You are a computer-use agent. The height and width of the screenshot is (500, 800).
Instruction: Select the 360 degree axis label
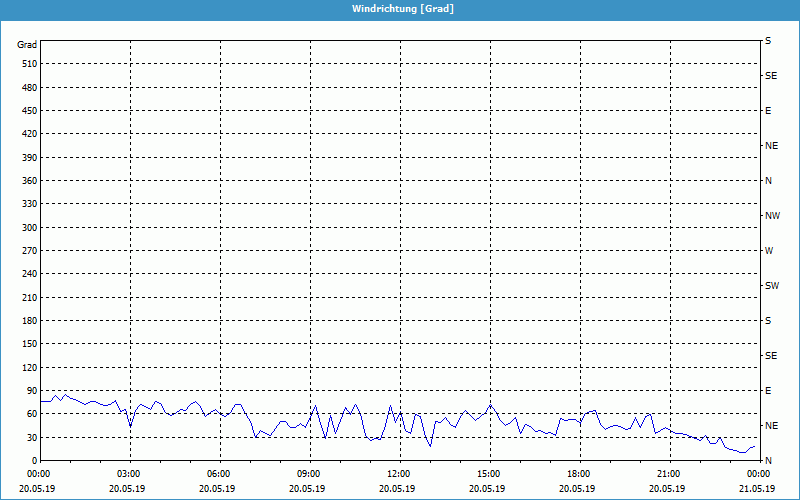tap(27, 181)
